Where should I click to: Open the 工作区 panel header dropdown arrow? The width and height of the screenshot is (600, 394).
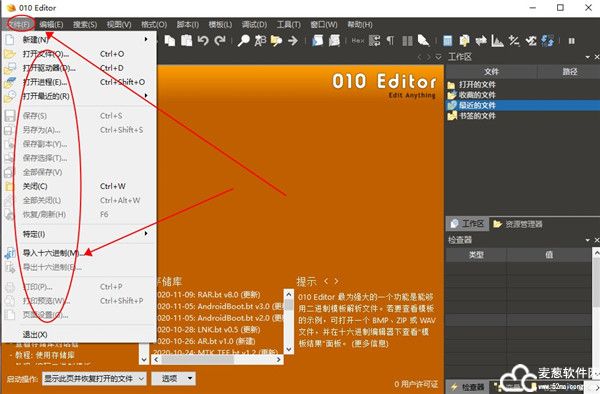tap(587, 57)
